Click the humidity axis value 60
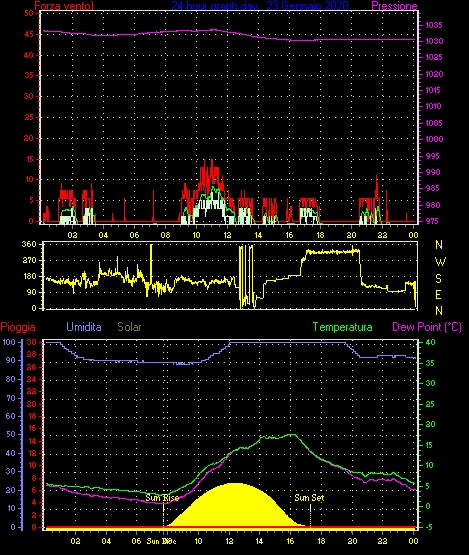Screen dimensions: 469x555 point(11,416)
